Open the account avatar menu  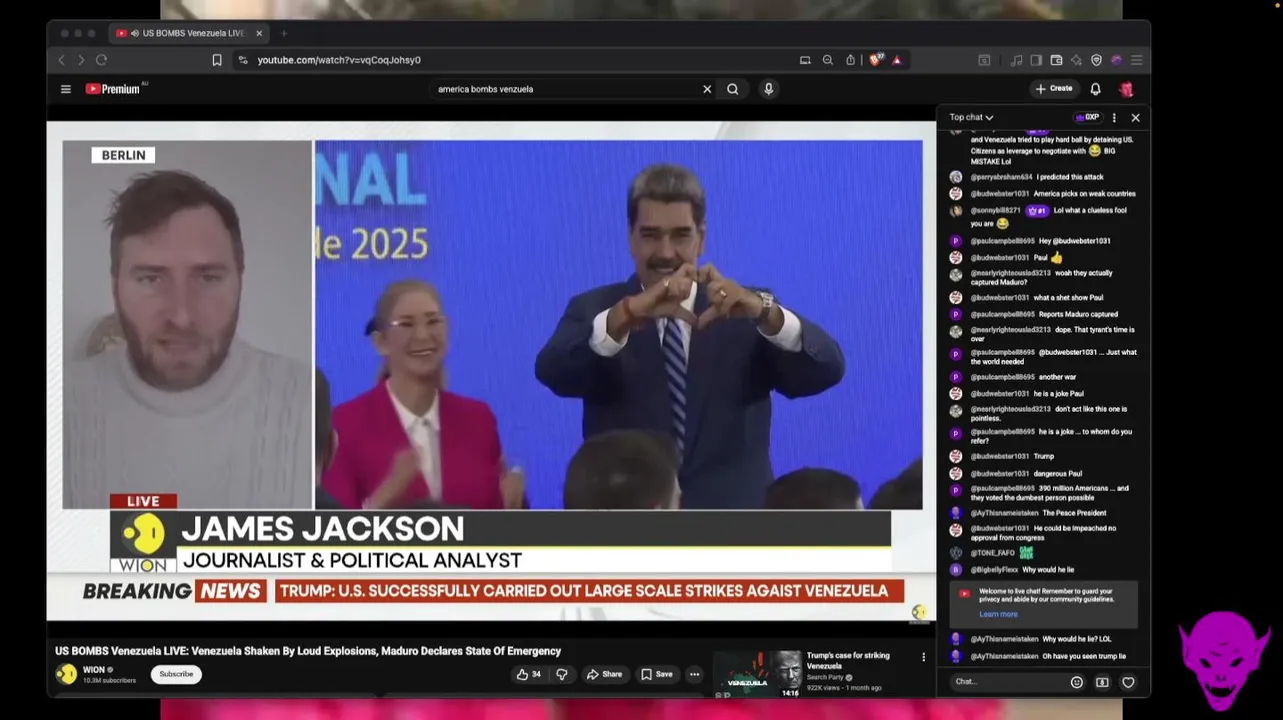[1126, 89]
